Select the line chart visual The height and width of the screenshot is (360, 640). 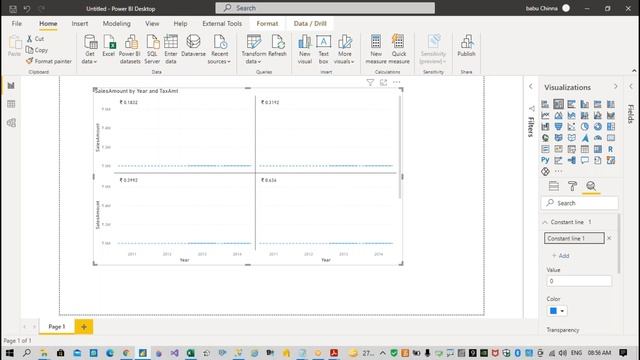(x=545, y=116)
